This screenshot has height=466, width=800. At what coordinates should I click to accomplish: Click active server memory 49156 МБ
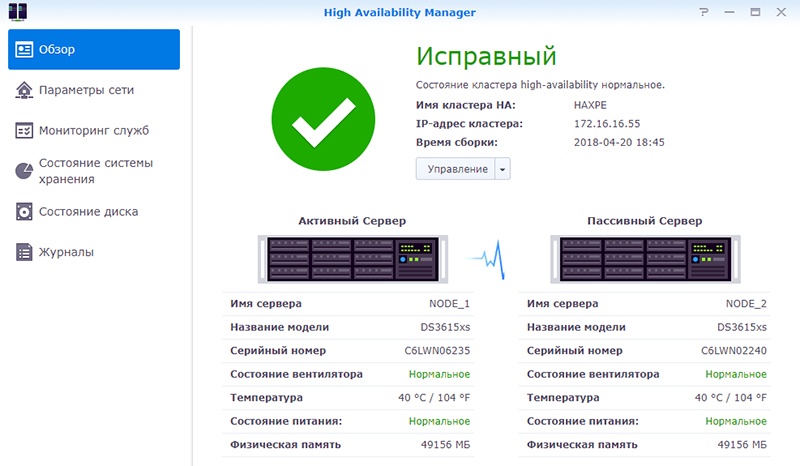pyautogui.click(x=445, y=445)
